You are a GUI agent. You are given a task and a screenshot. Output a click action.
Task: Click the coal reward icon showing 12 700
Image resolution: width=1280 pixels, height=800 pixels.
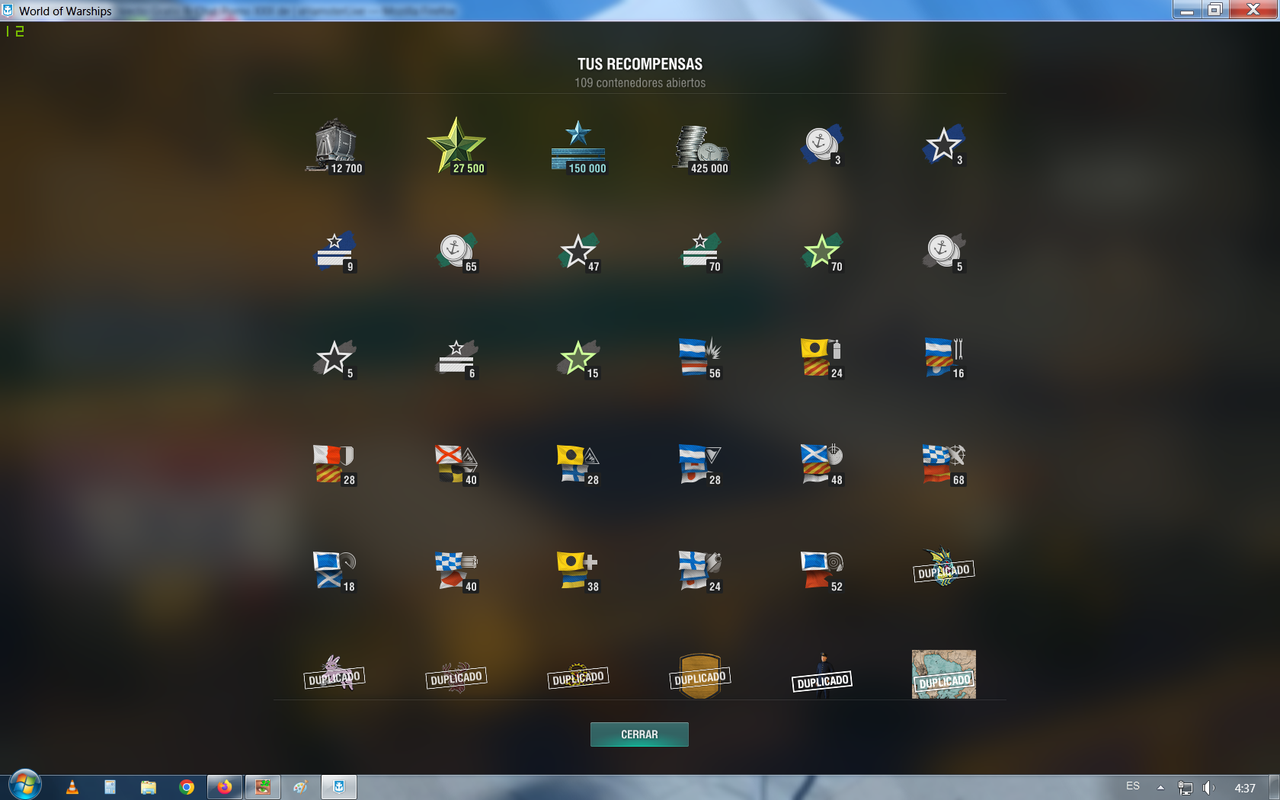334,147
